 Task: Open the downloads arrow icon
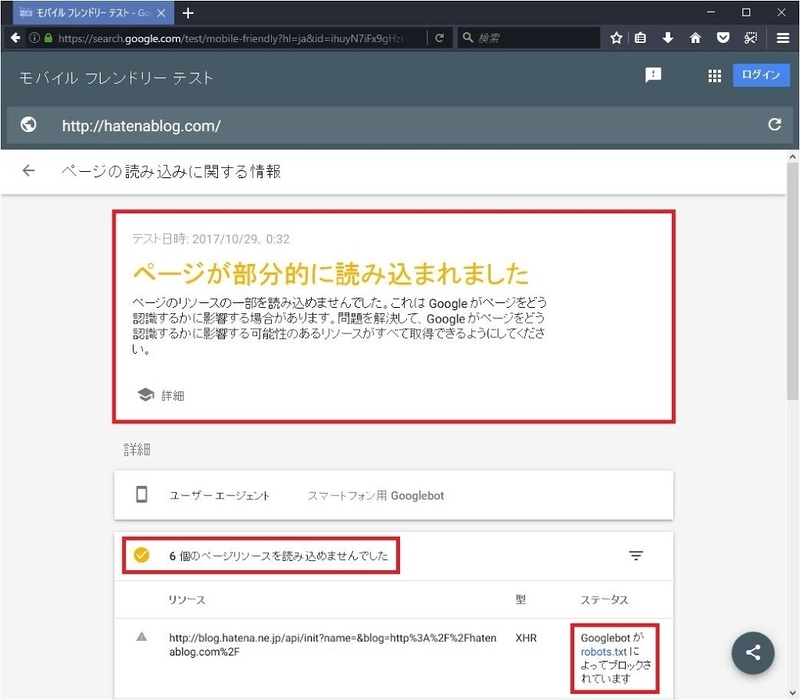tap(667, 38)
